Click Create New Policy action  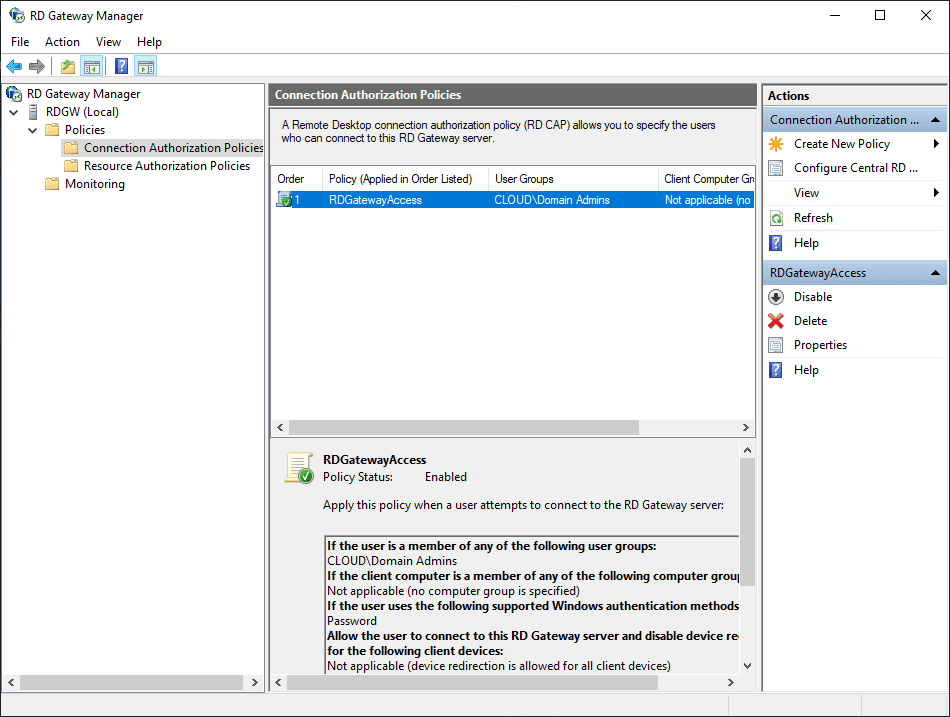842,144
